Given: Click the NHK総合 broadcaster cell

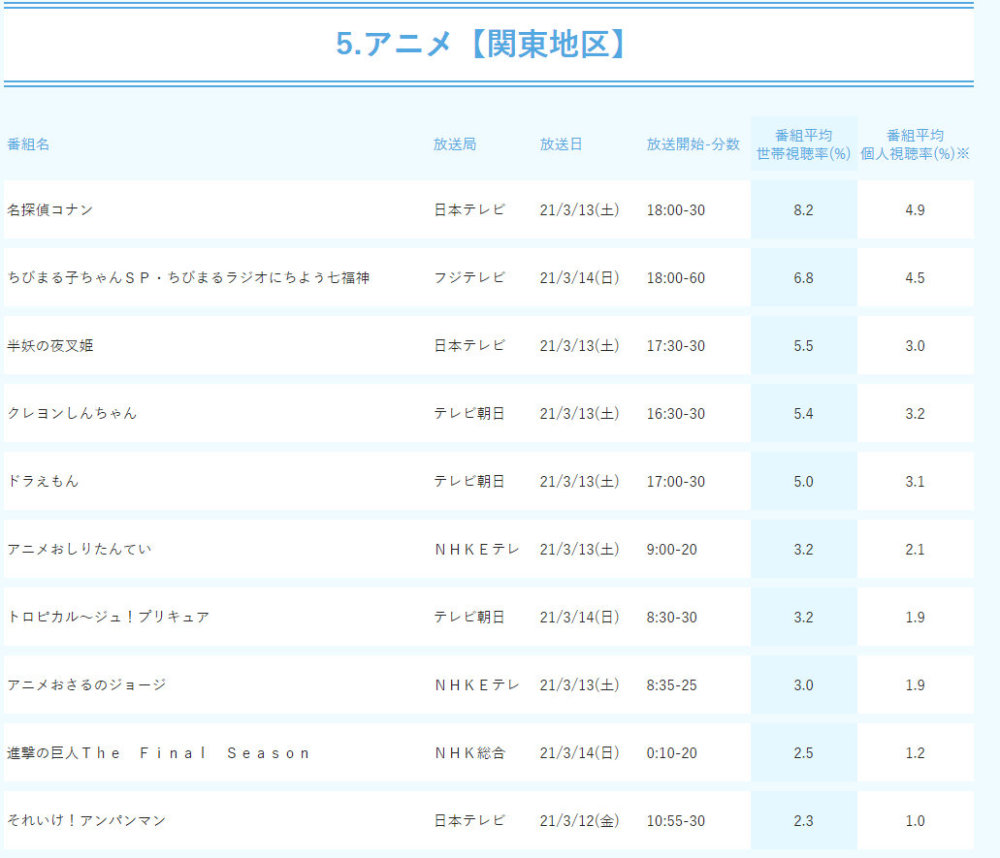Looking at the screenshot, I should (x=470, y=753).
